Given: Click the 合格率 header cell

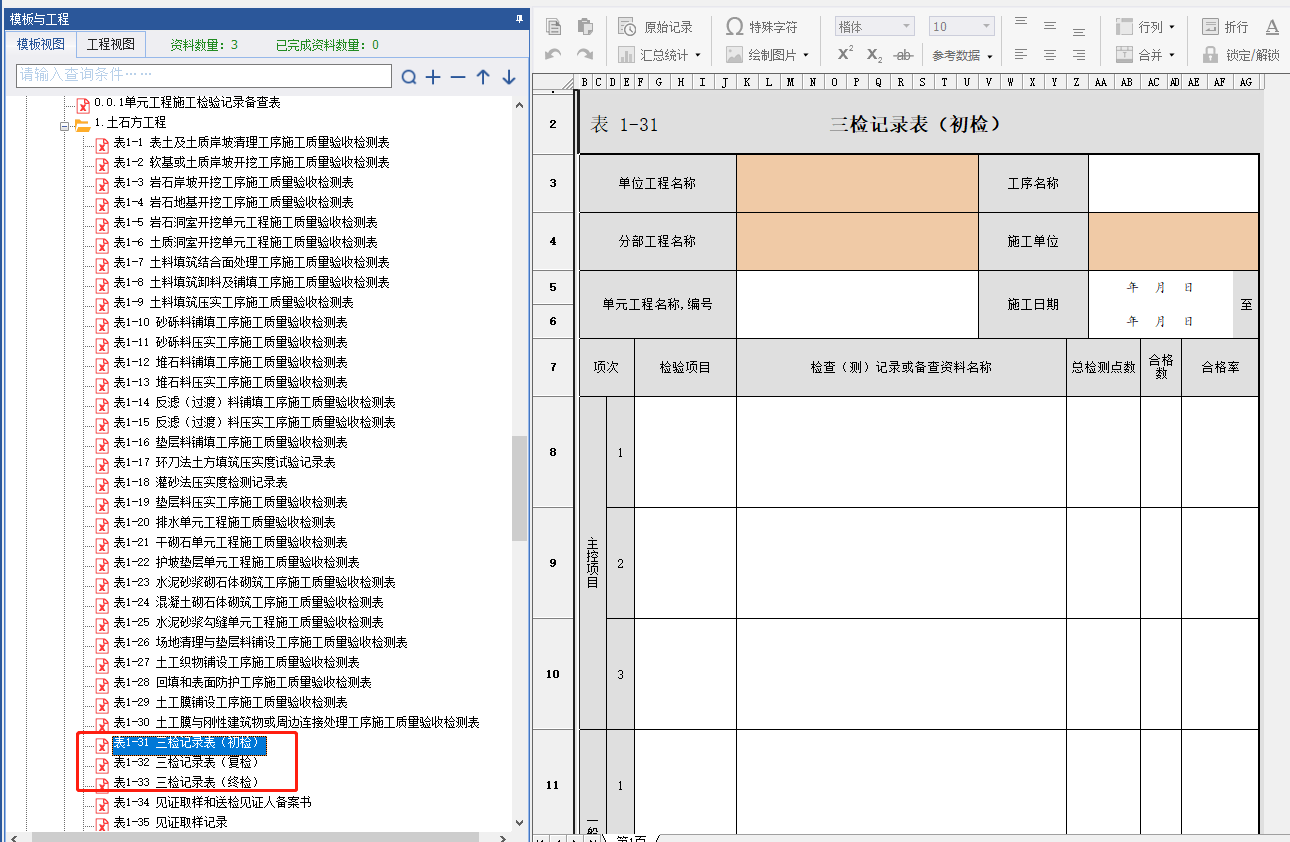Looking at the screenshot, I should tap(1220, 367).
